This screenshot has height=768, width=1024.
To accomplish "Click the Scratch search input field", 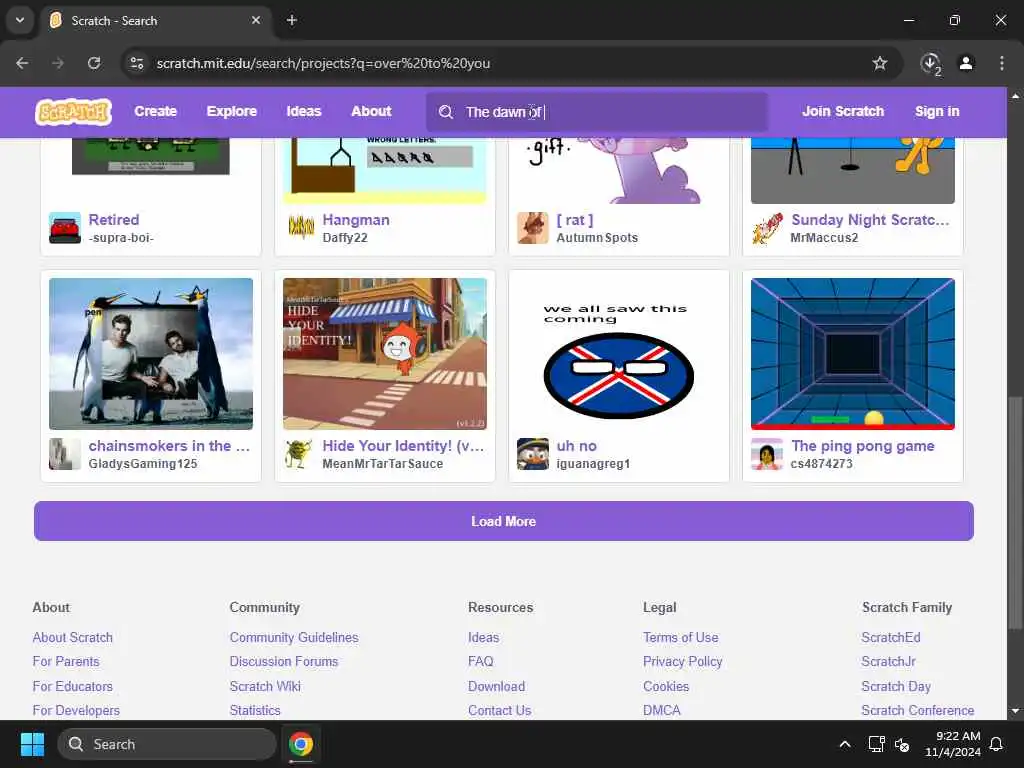I will (597, 112).
